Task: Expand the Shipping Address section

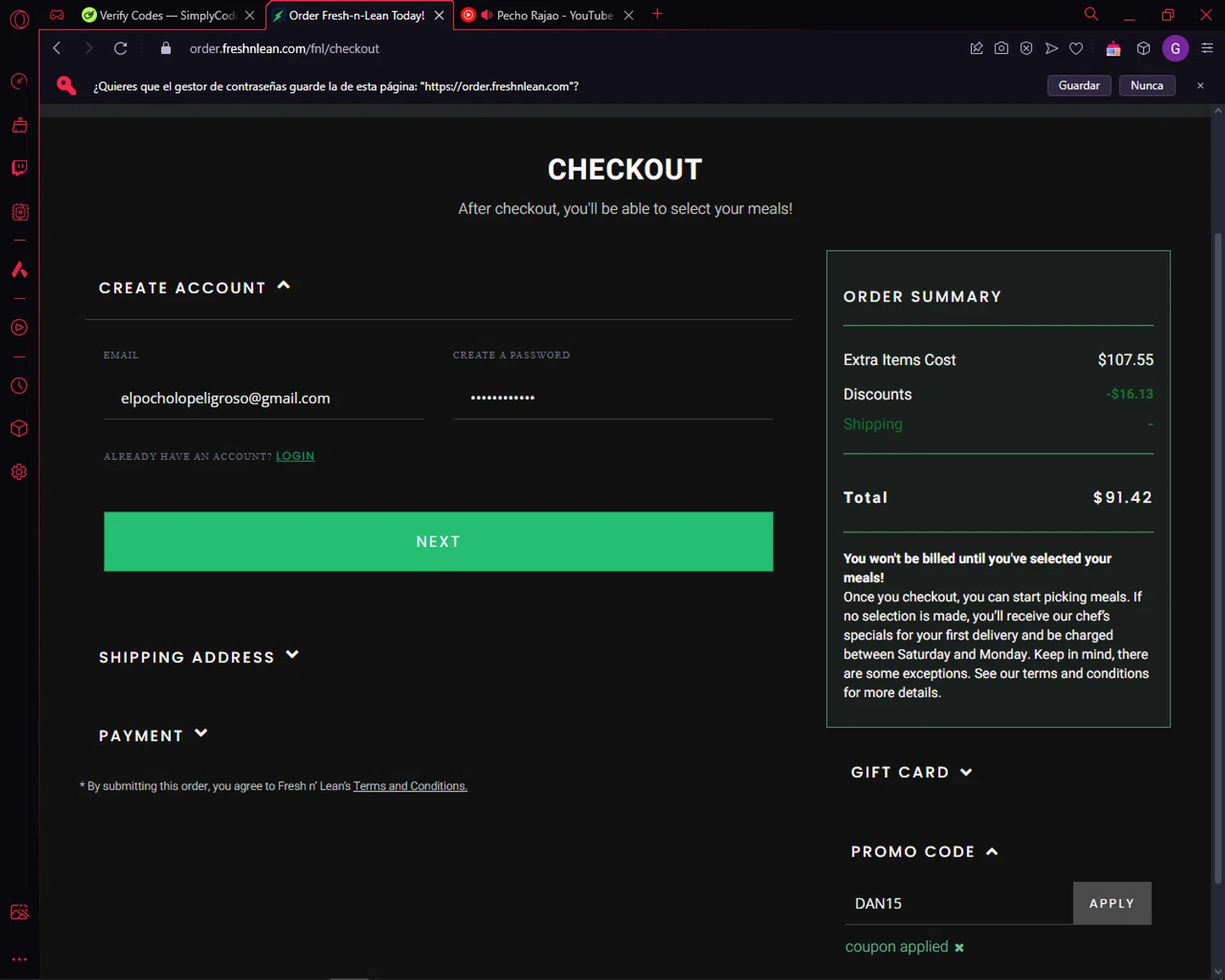Action: [x=199, y=657]
